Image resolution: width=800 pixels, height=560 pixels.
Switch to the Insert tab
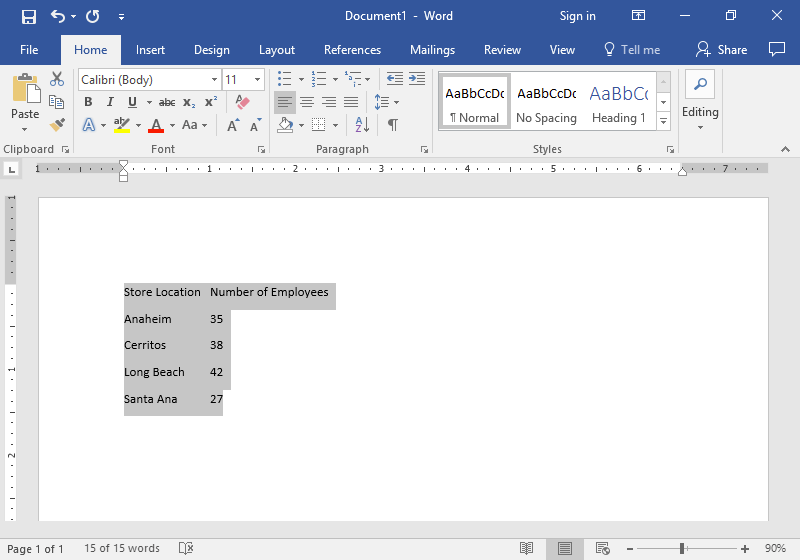coord(150,50)
